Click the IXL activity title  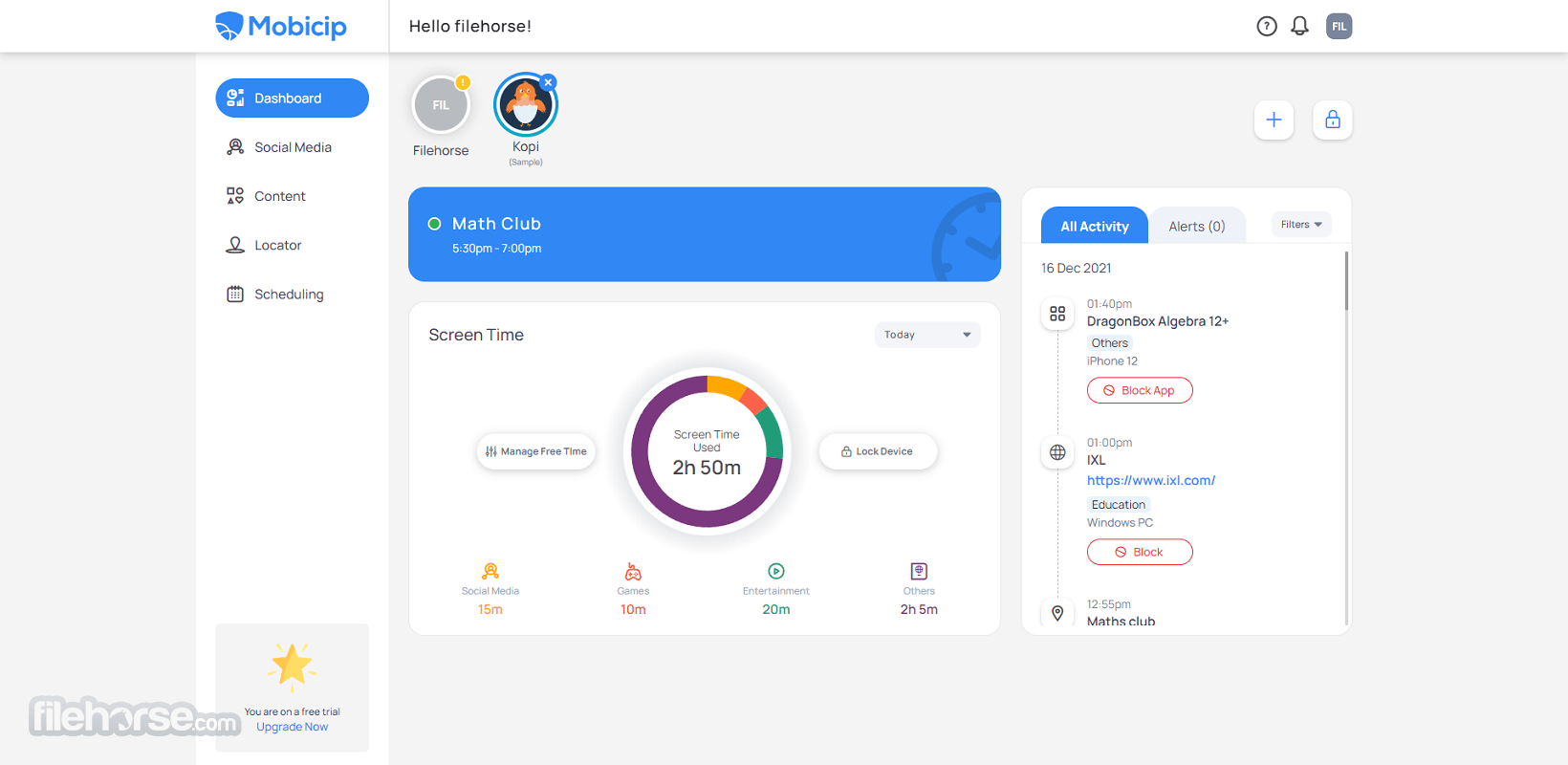(1096, 460)
